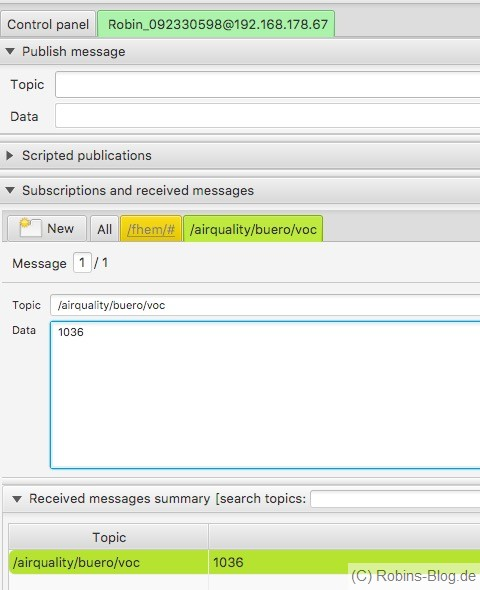The image size is (480, 590).
Task: Click the 1036 value in summary table row
Action: click(228, 562)
